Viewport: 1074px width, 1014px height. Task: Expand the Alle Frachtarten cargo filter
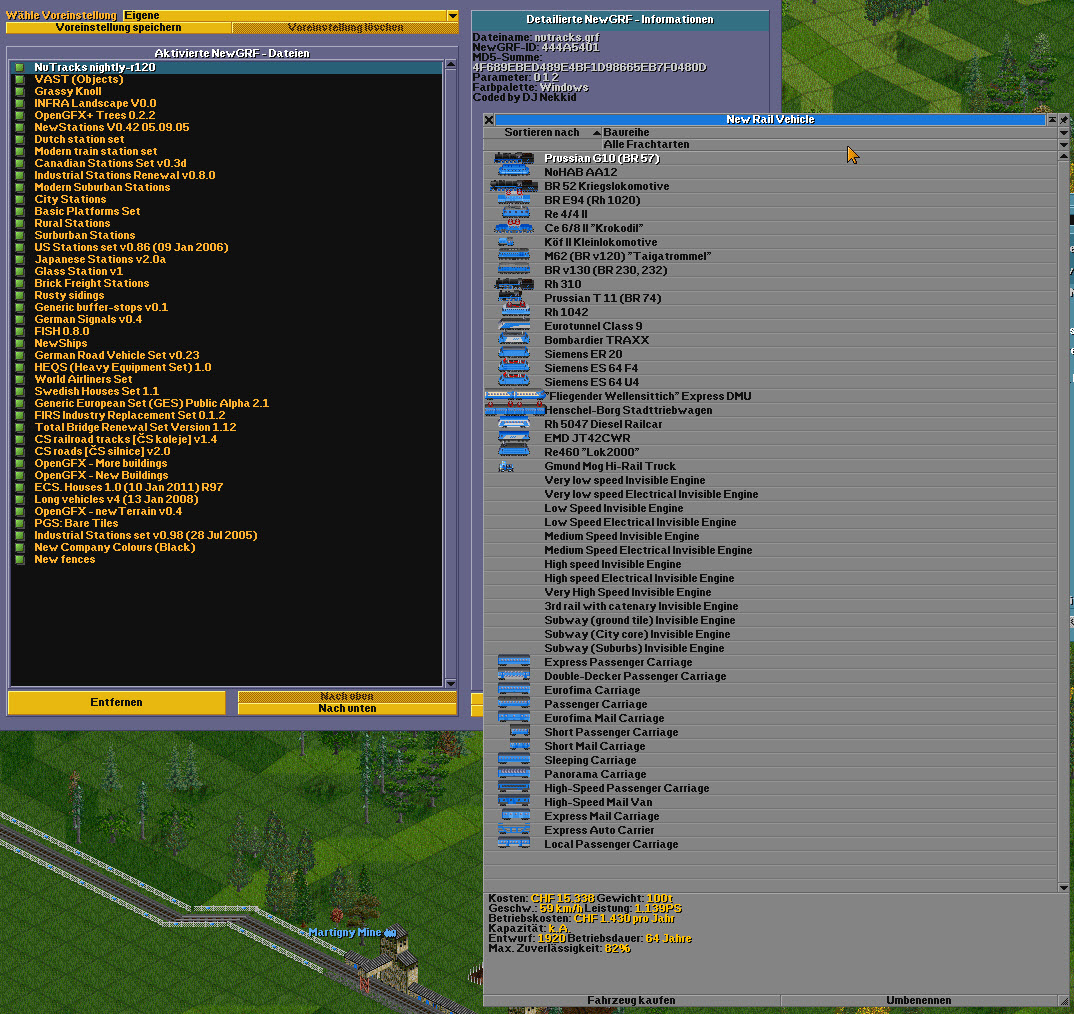coord(1063,144)
